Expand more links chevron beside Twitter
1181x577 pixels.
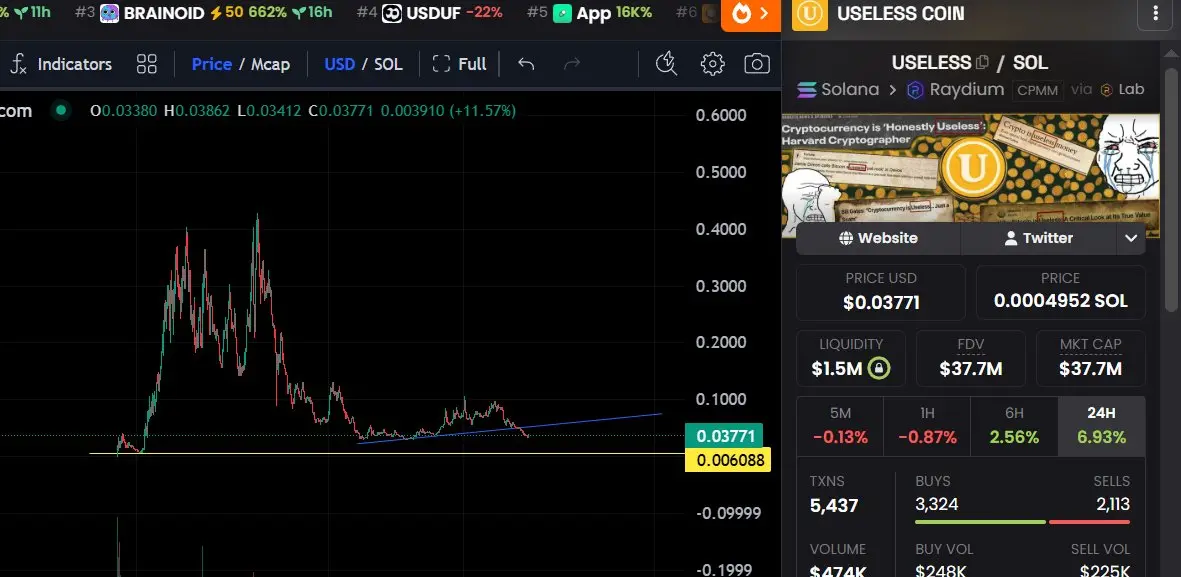tap(1131, 238)
